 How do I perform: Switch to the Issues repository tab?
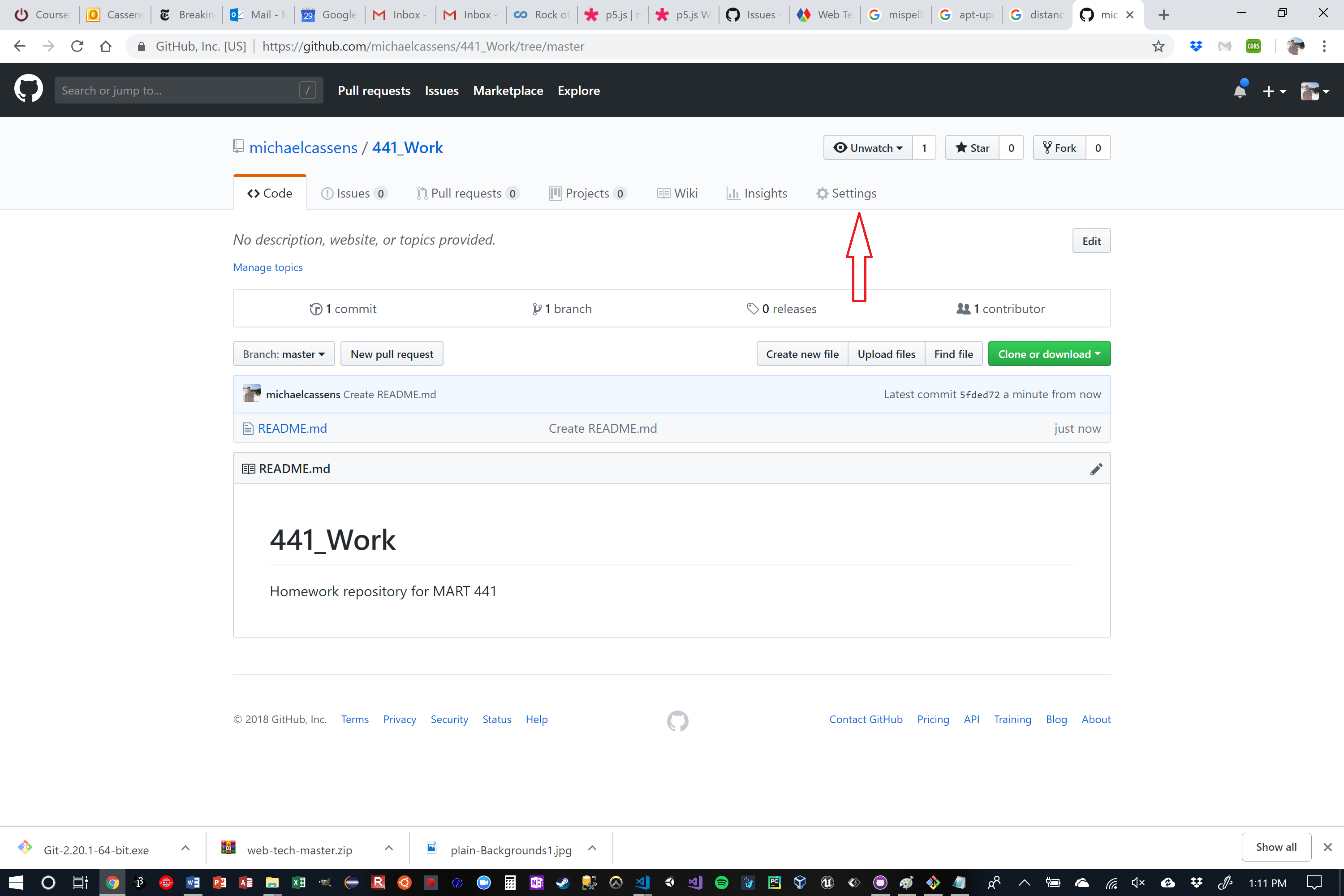click(354, 193)
